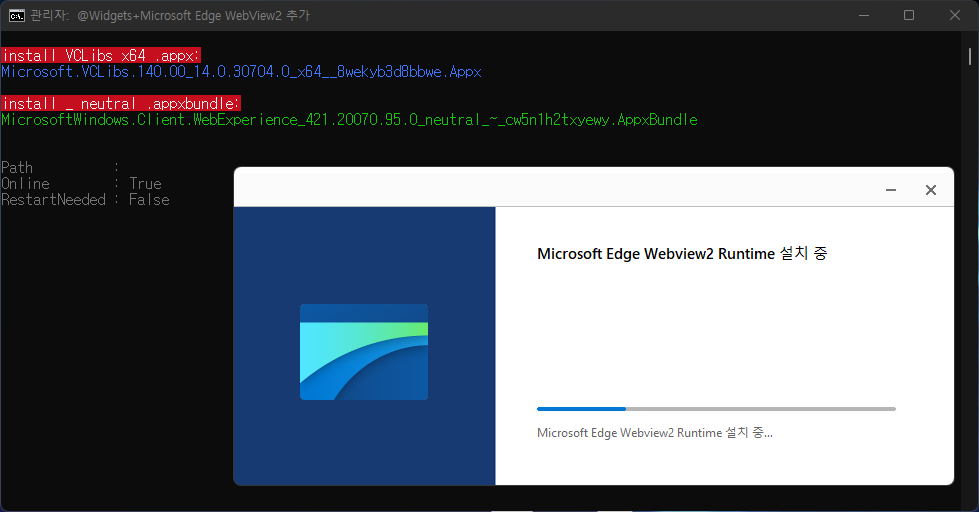Image resolution: width=979 pixels, height=512 pixels.
Task: Click the 'install VCLibs x64 .appx:' line
Action: 101,56
